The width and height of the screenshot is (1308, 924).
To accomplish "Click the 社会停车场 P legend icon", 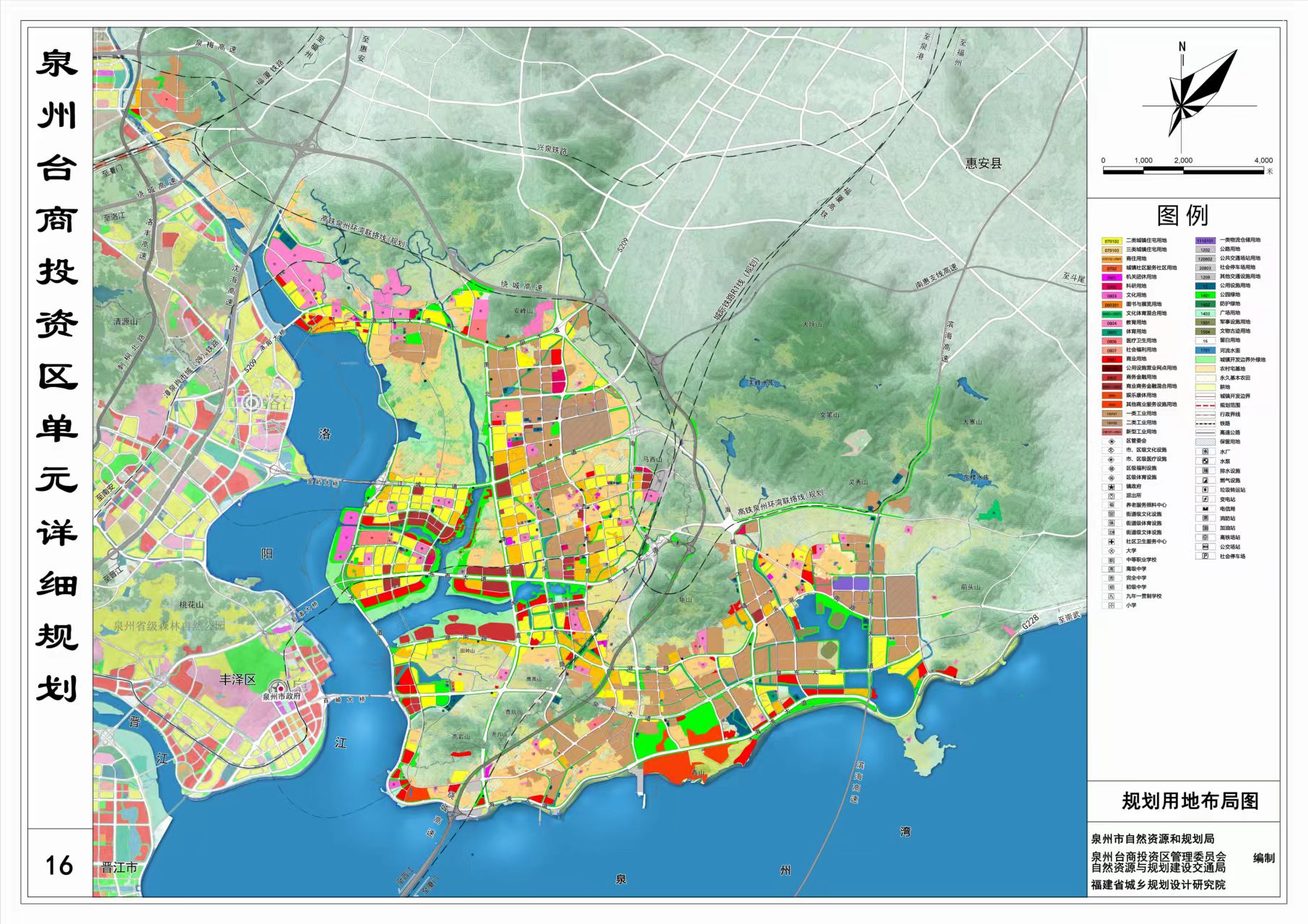I will point(1205,556).
